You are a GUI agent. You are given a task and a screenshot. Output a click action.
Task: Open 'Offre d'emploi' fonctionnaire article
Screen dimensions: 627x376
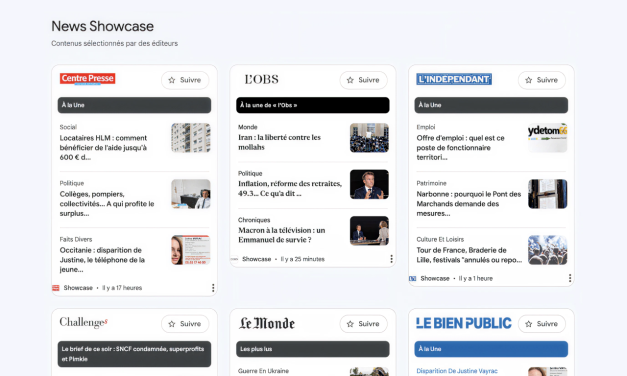[x=461, y=148]
